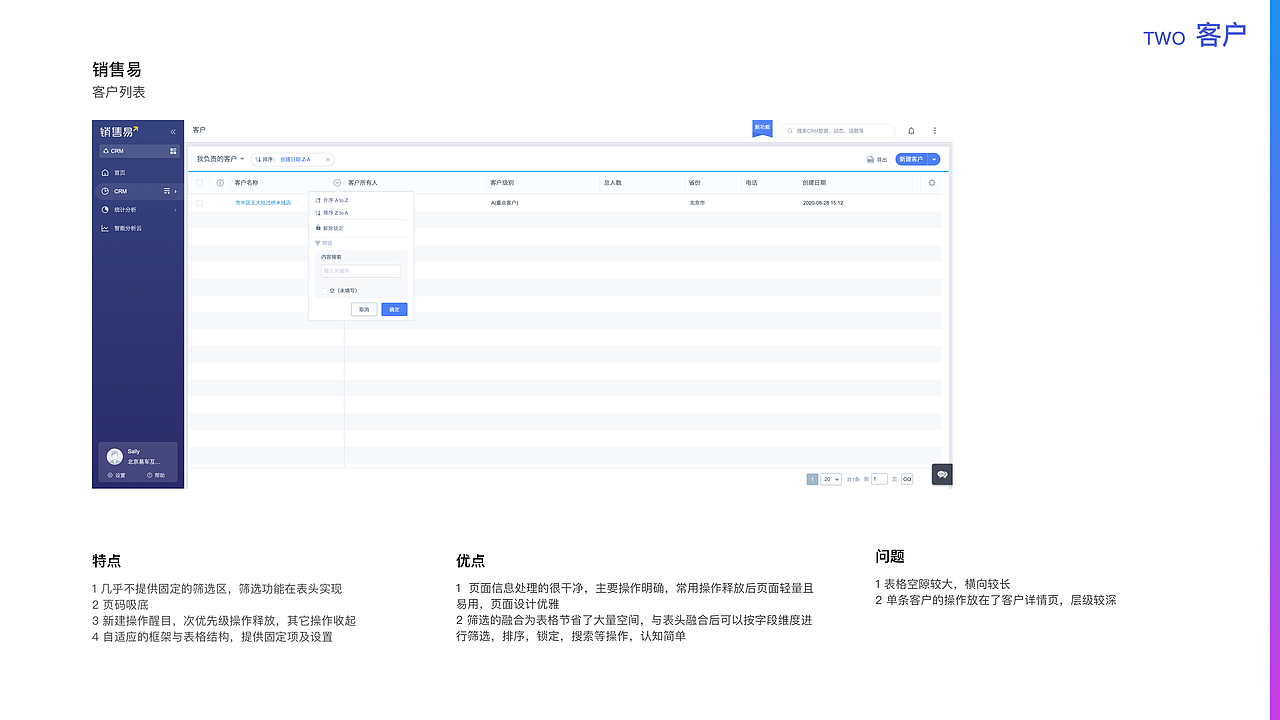Click the 客户所有人 column header
This screenshot has height=720, width=1280.
363,183
